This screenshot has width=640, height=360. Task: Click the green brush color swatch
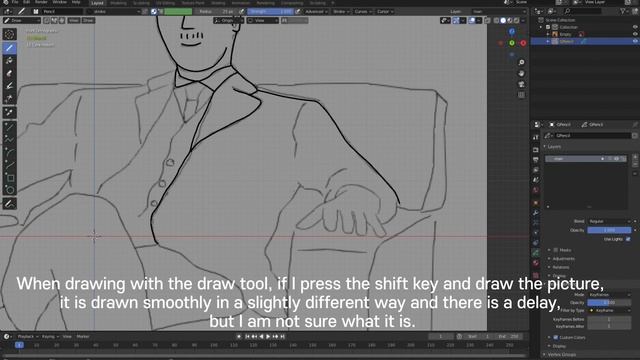(x=178, y=11)
